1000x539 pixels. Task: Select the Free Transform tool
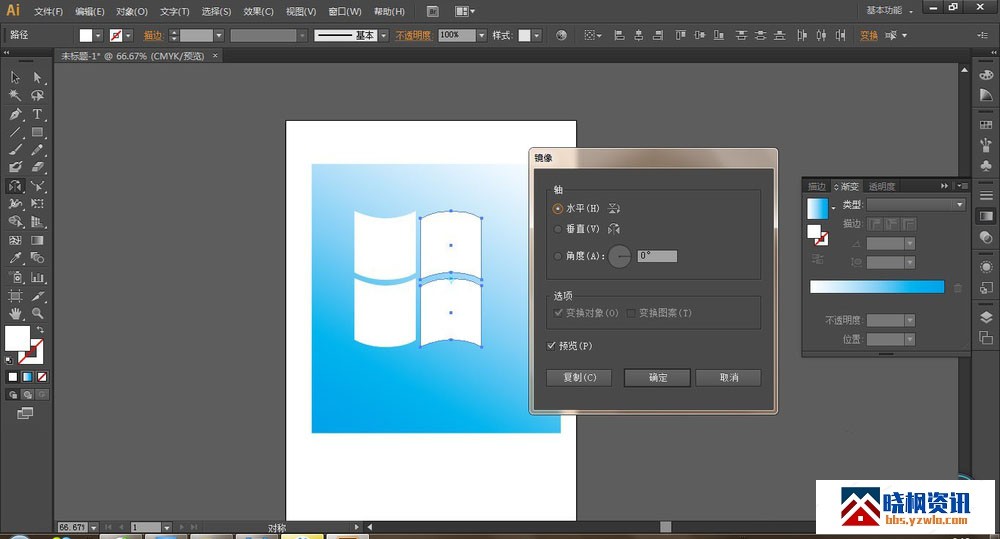coord(37,204)
